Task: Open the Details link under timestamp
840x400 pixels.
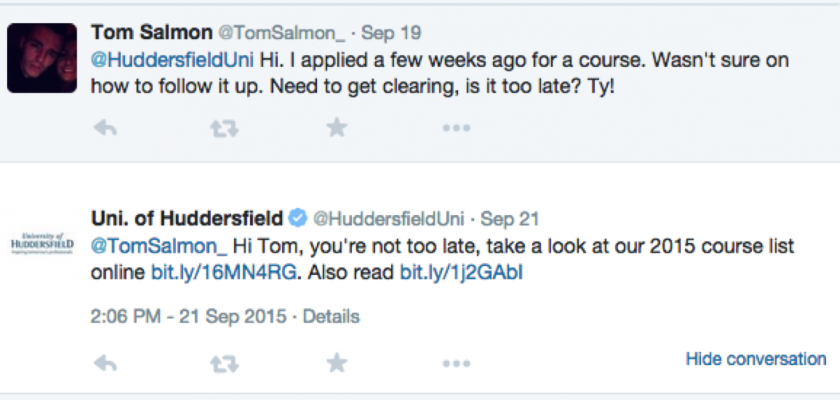Action: pos(331,316)
